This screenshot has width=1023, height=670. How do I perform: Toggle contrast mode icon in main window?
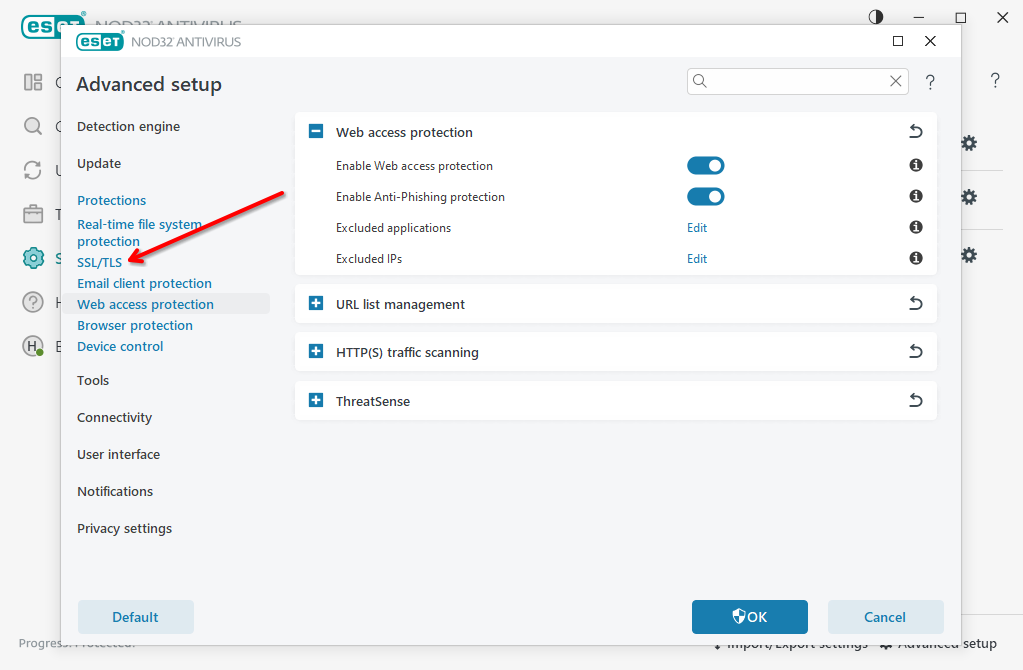(x=876, y=17)
